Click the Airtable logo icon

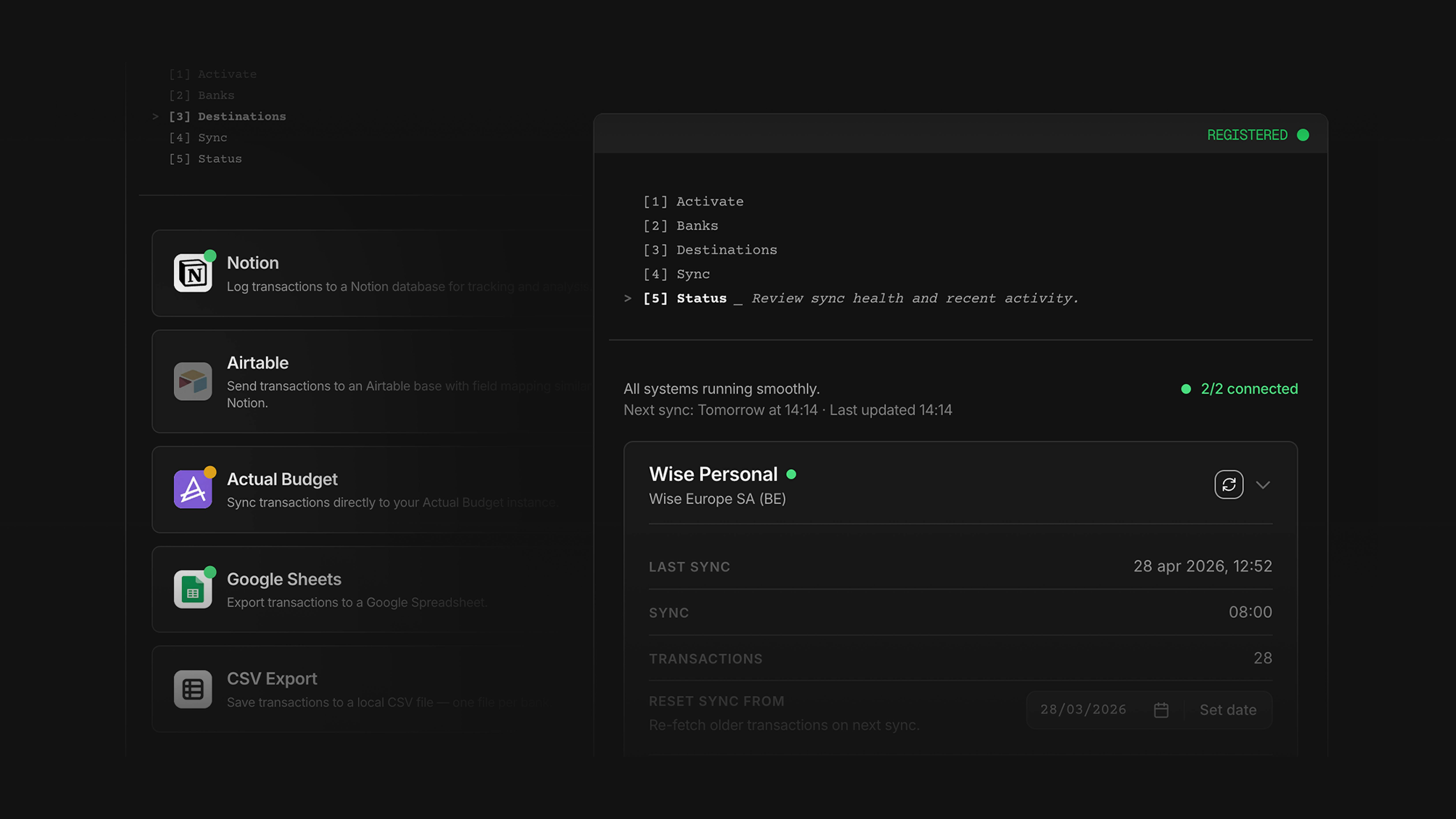pos(193,381)
